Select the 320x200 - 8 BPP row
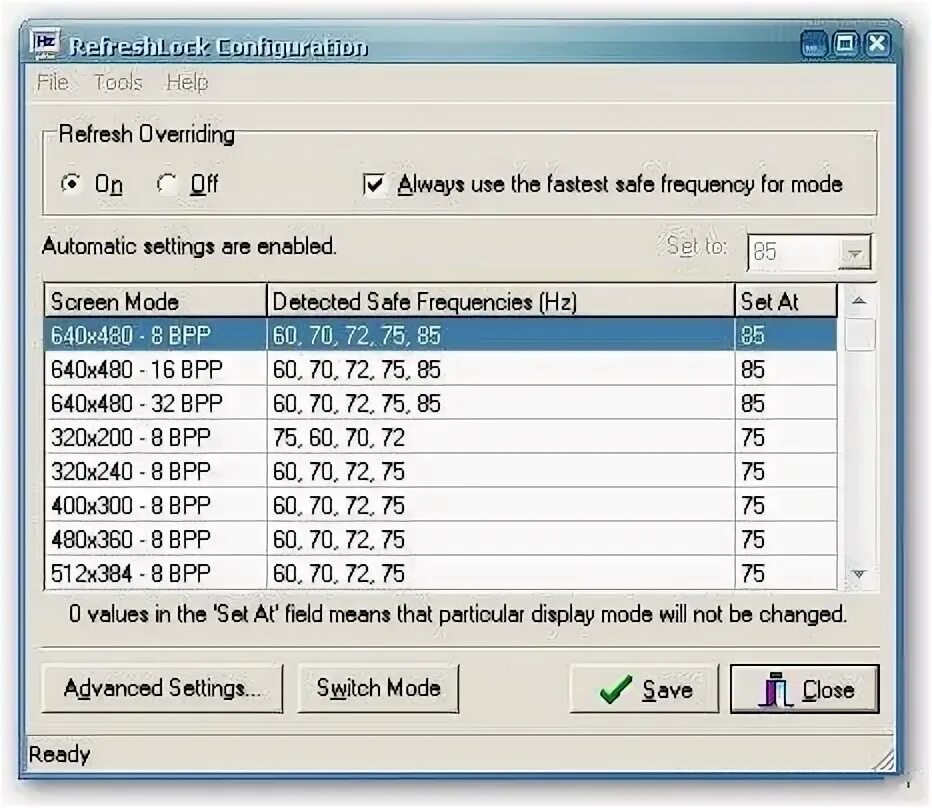 (x=440, y=437)
